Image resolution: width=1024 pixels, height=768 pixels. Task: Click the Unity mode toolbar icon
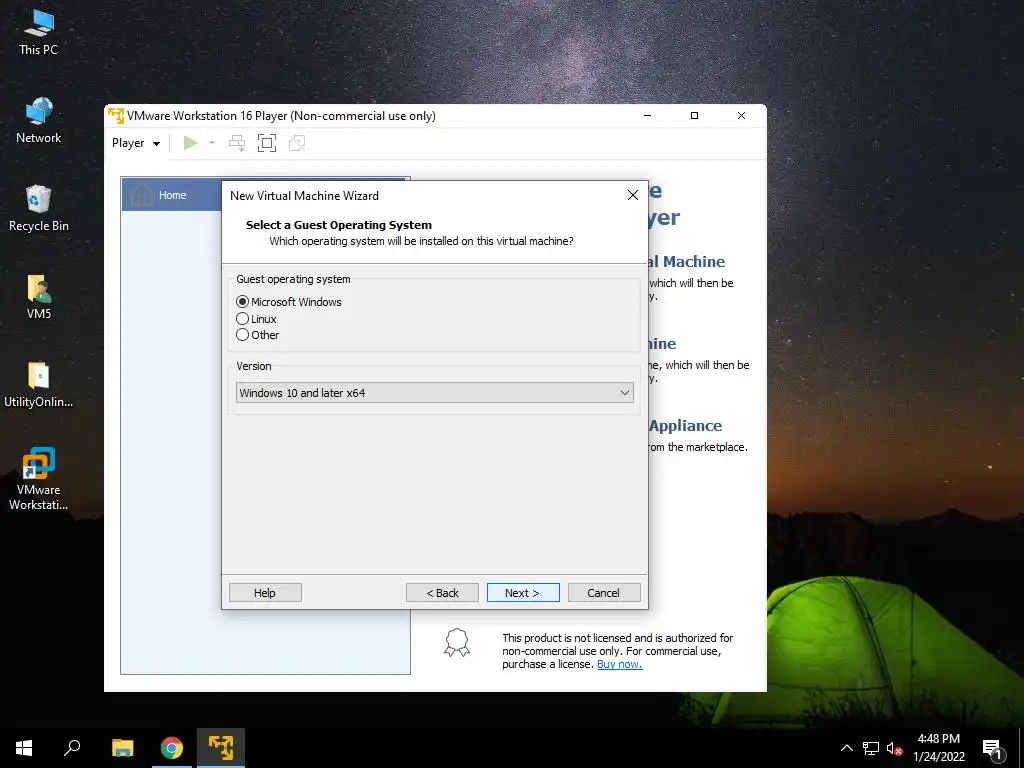[296, 143]
